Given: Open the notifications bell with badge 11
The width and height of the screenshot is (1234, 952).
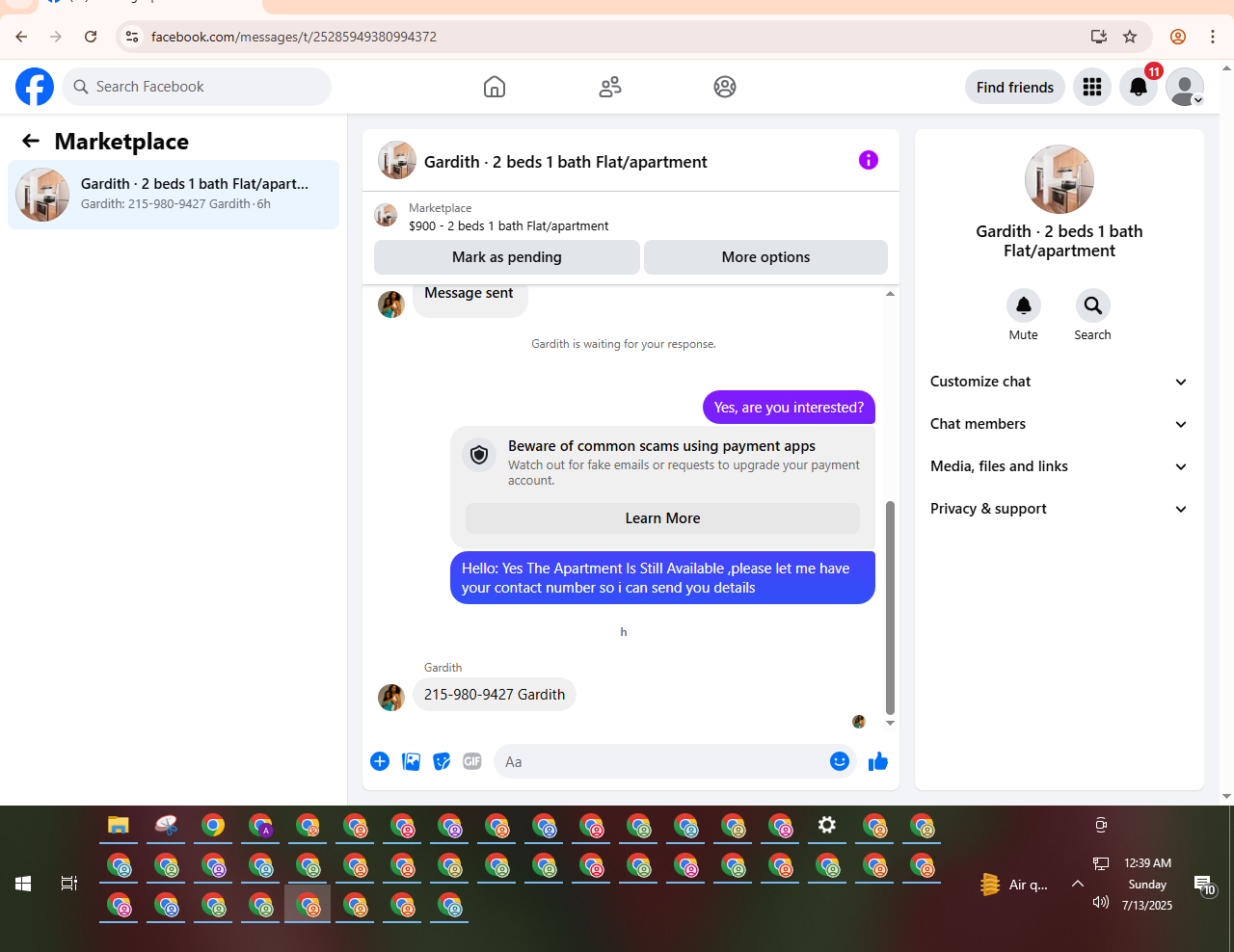Looking at the screenshot, I should coord(1139,87).
